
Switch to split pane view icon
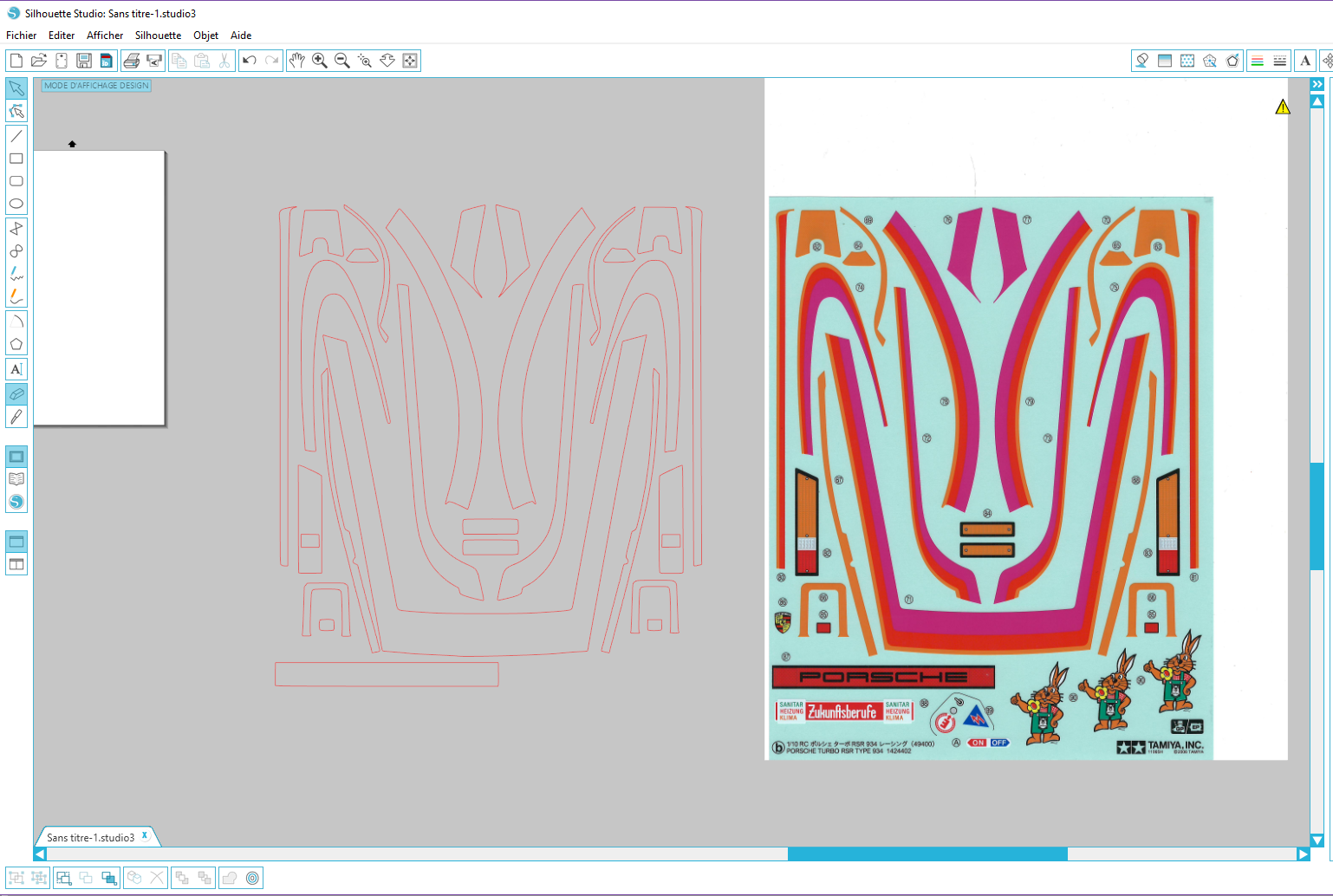16,564
